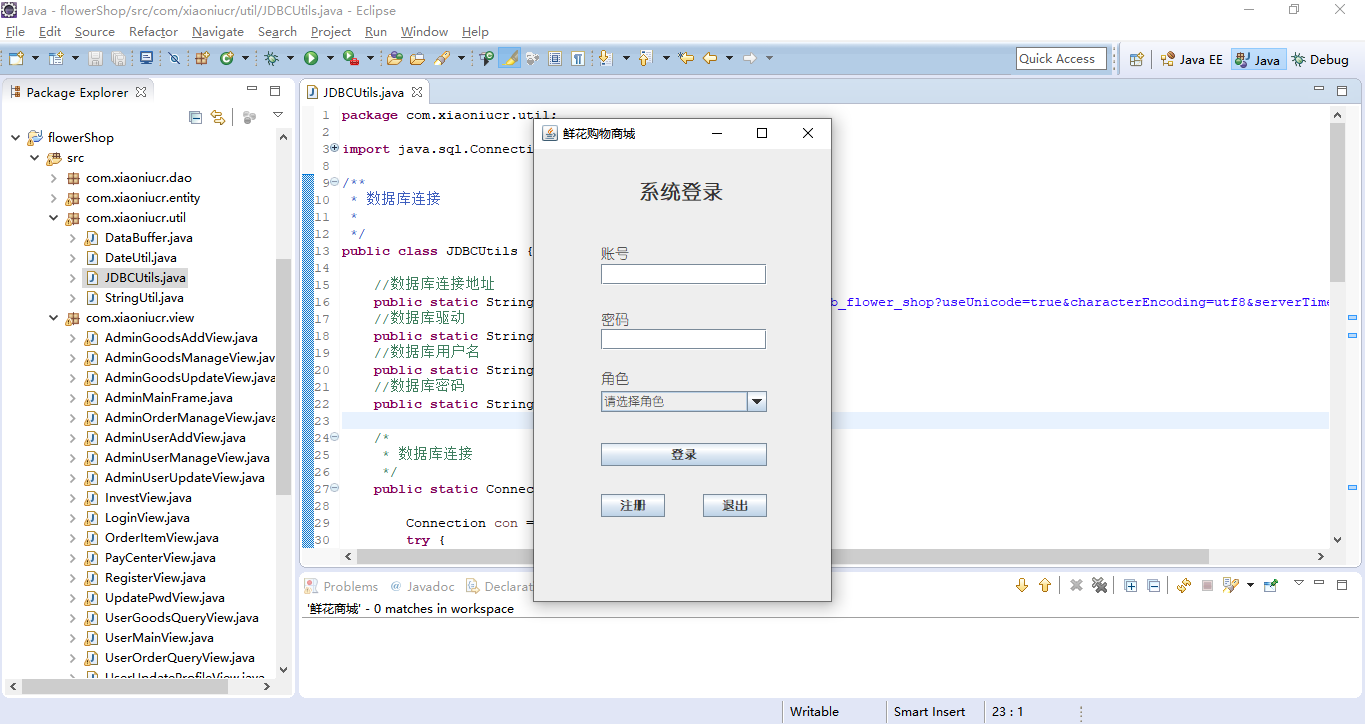Click Back navigation arrow in toolbar
Viewport: 1365px width, 724px height.
coord(710,59)
